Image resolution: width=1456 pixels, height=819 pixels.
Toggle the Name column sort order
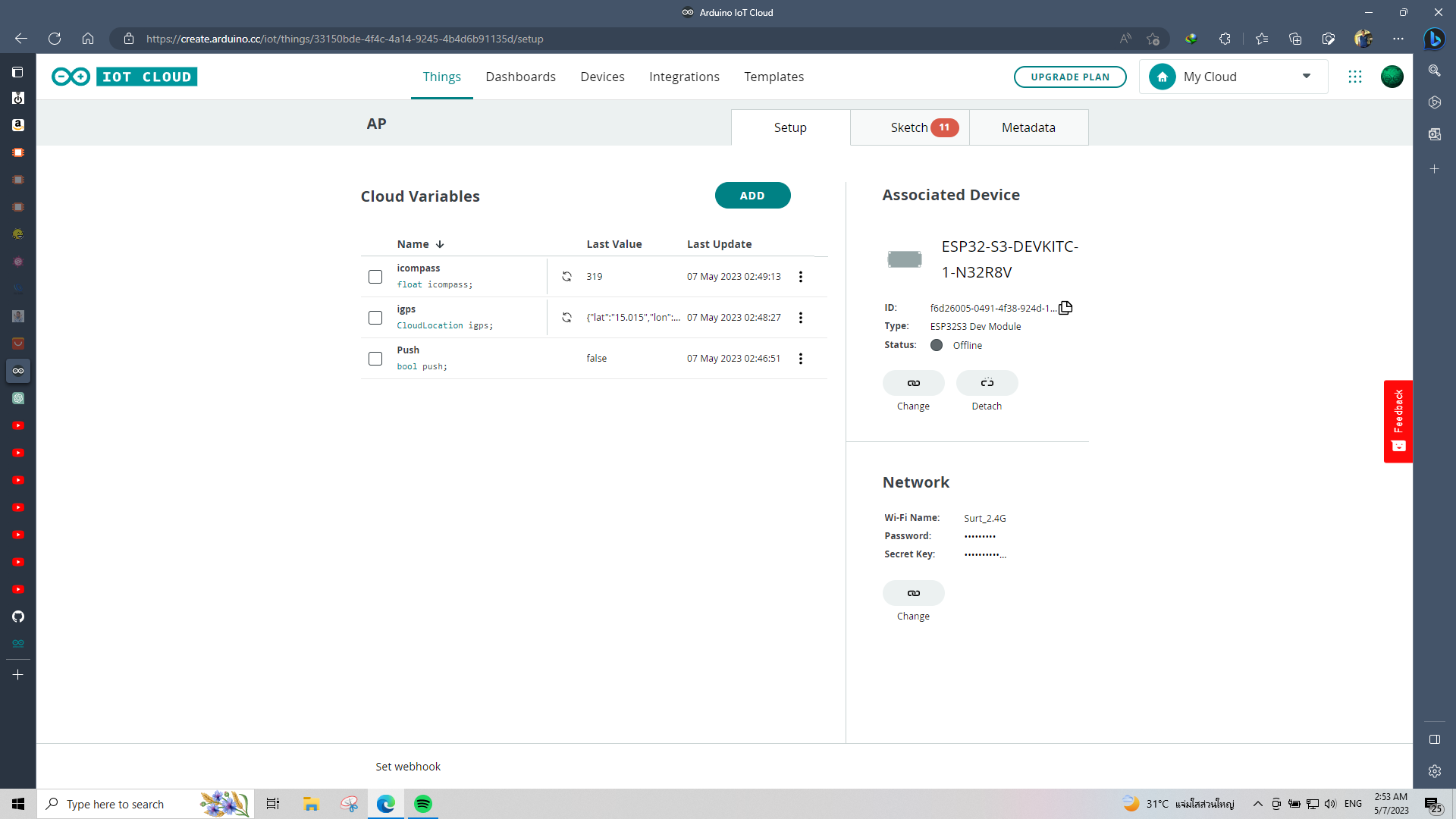point(440,243)
